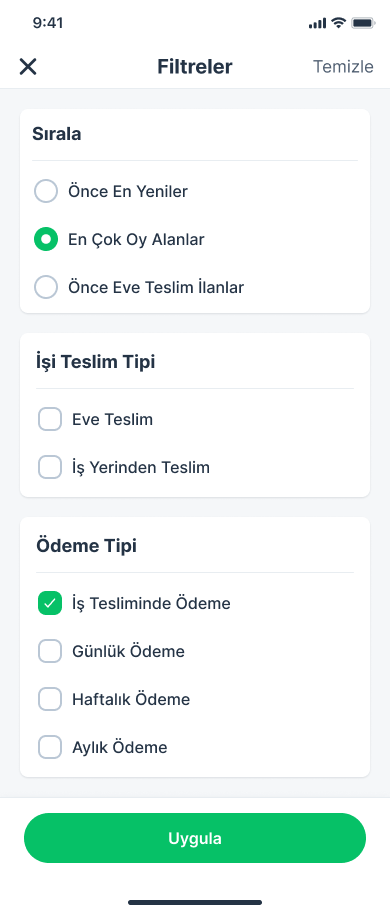Tap the 9:41 clock in status bar
390x913 pixels.
click(48, 23)
